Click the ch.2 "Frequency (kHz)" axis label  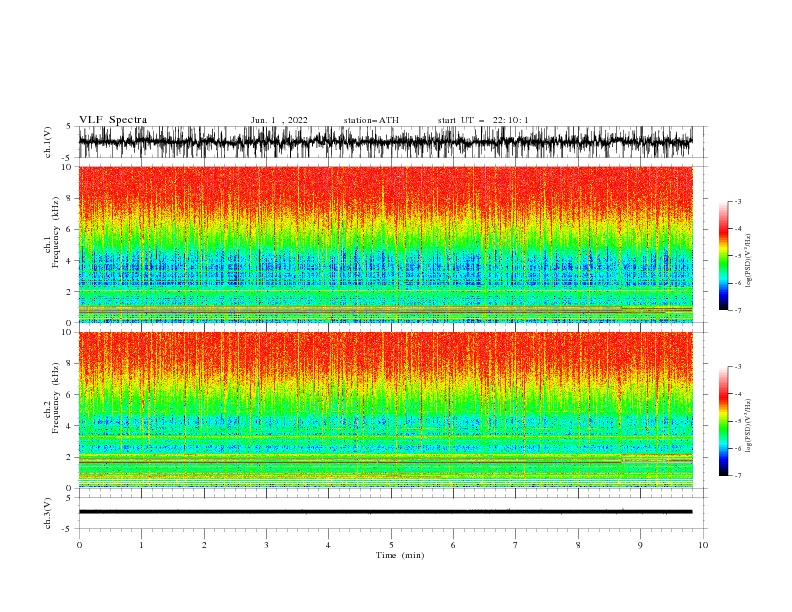(55, 398)
